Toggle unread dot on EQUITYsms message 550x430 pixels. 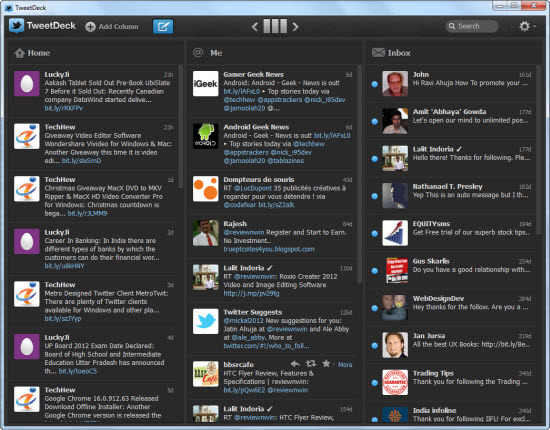[x=375, y=234]
